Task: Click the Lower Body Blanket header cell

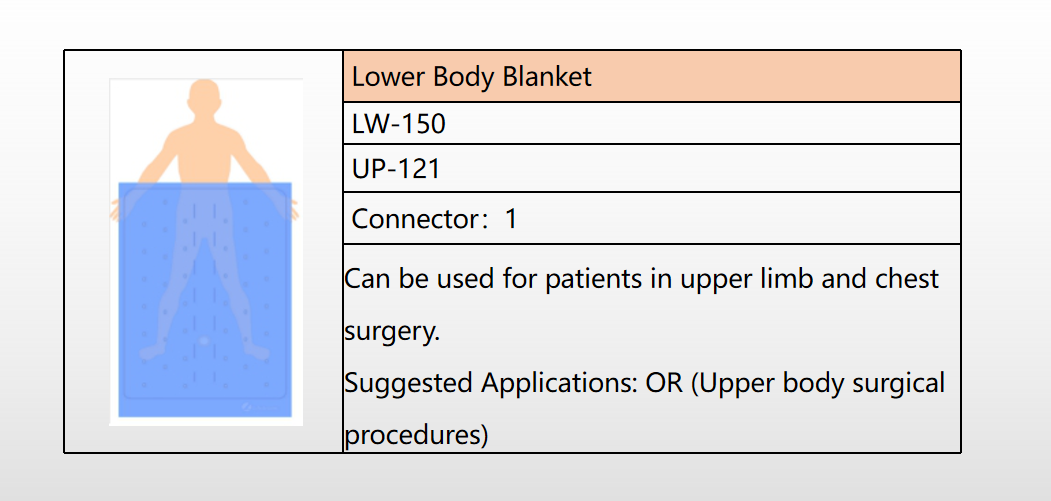Action: pos(652,76)
